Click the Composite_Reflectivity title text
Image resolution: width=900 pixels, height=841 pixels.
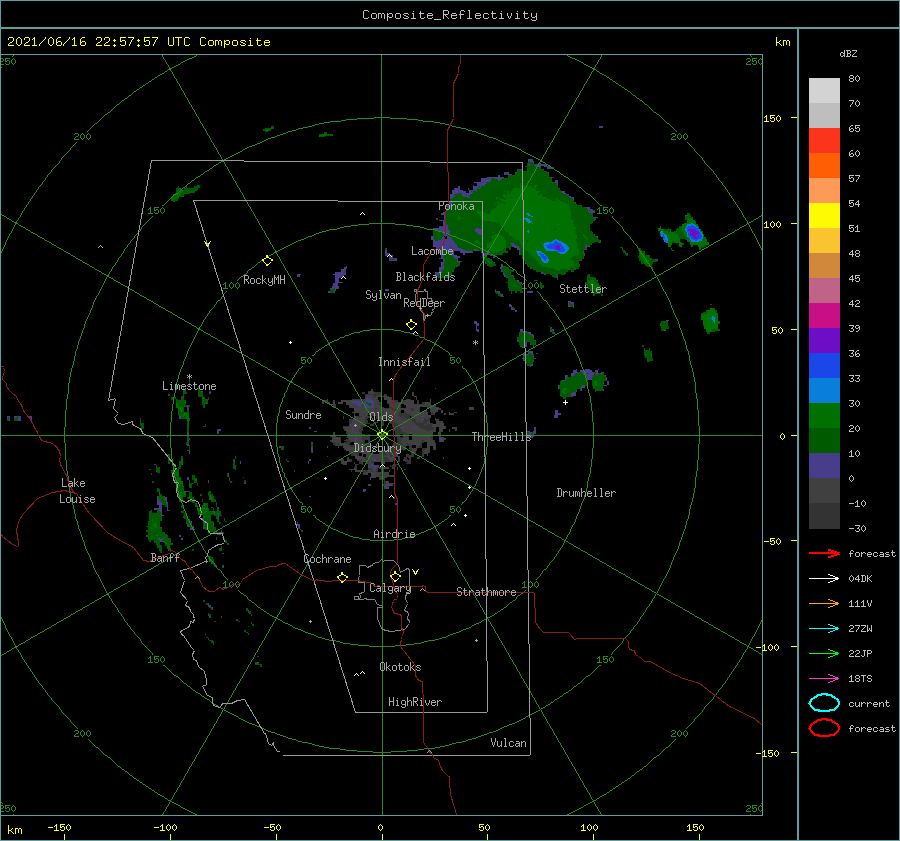point(450,15)
